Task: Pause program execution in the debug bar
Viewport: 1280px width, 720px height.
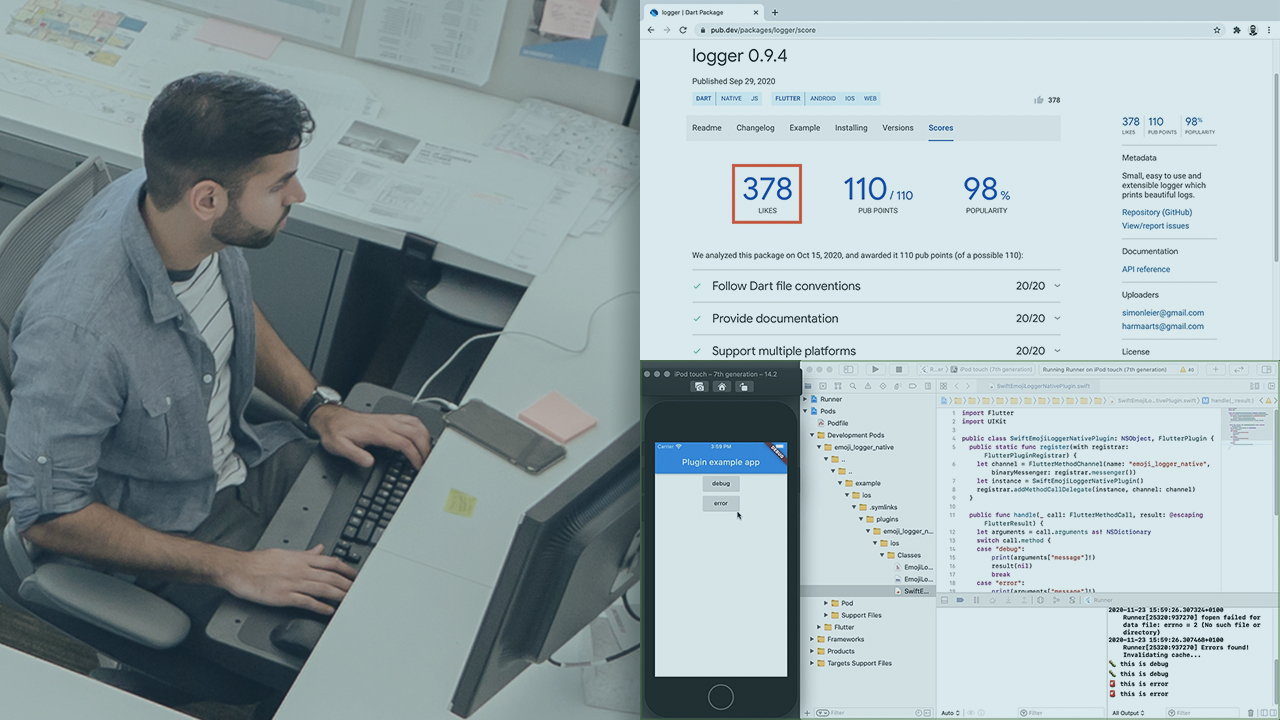Action: click(976, 600)
